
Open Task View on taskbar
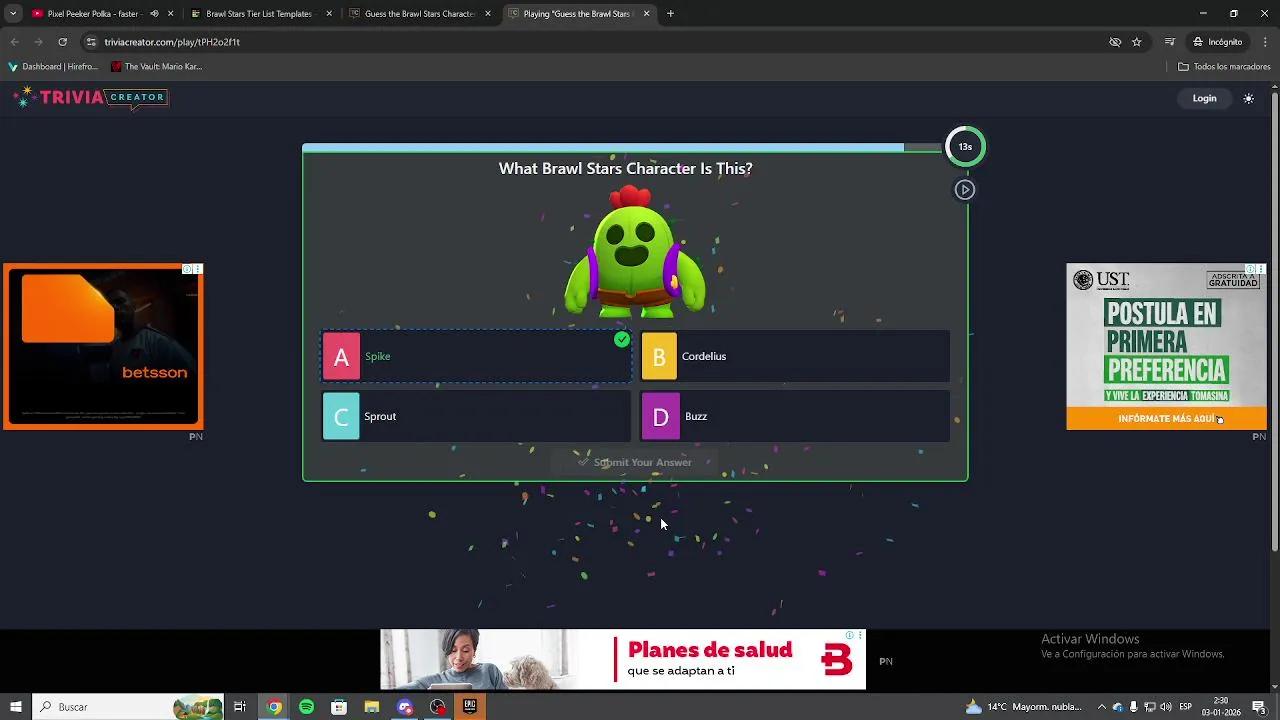(240, 707)
